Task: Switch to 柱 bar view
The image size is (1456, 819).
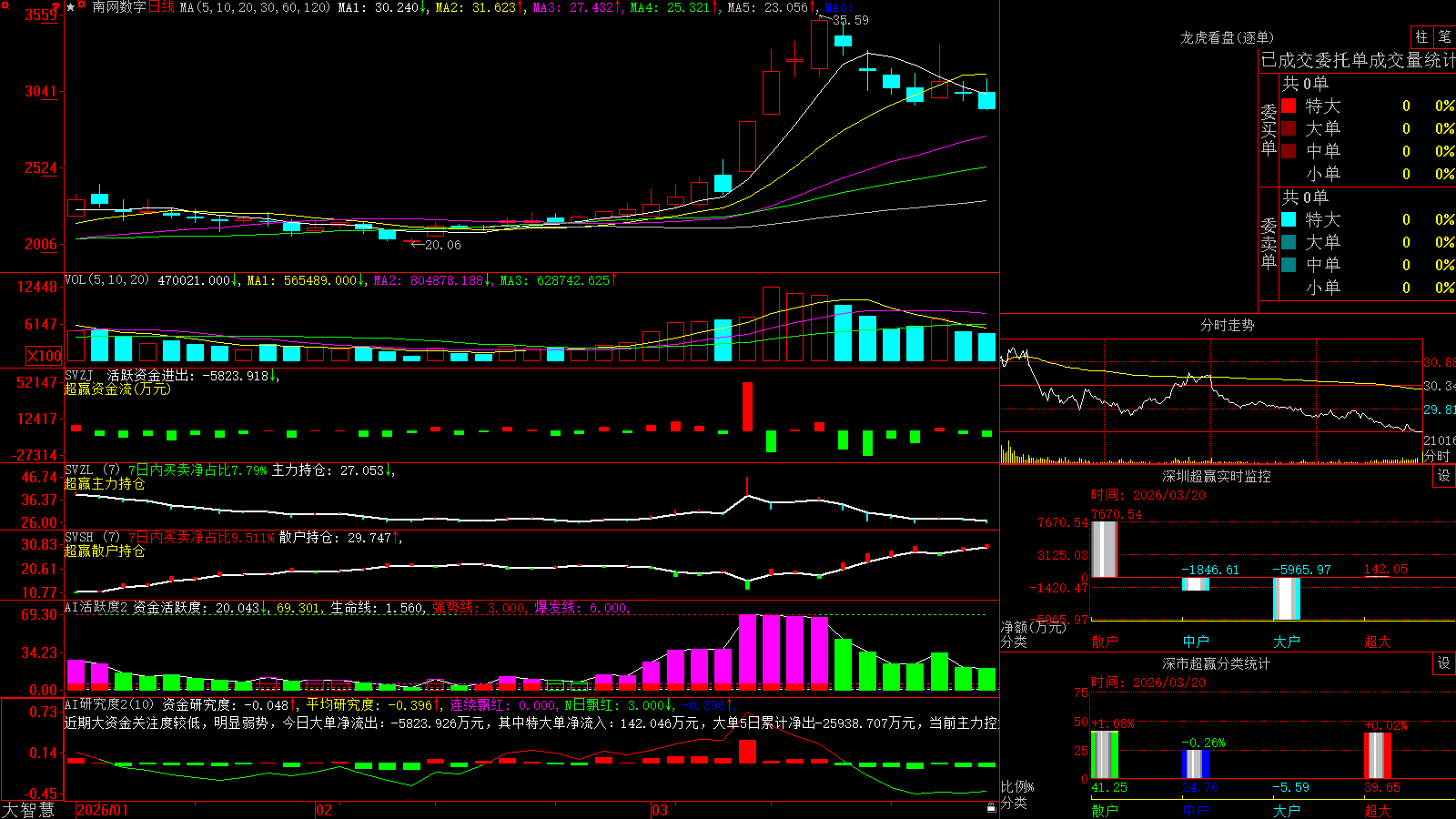Action: click(x=1421, y=37)
